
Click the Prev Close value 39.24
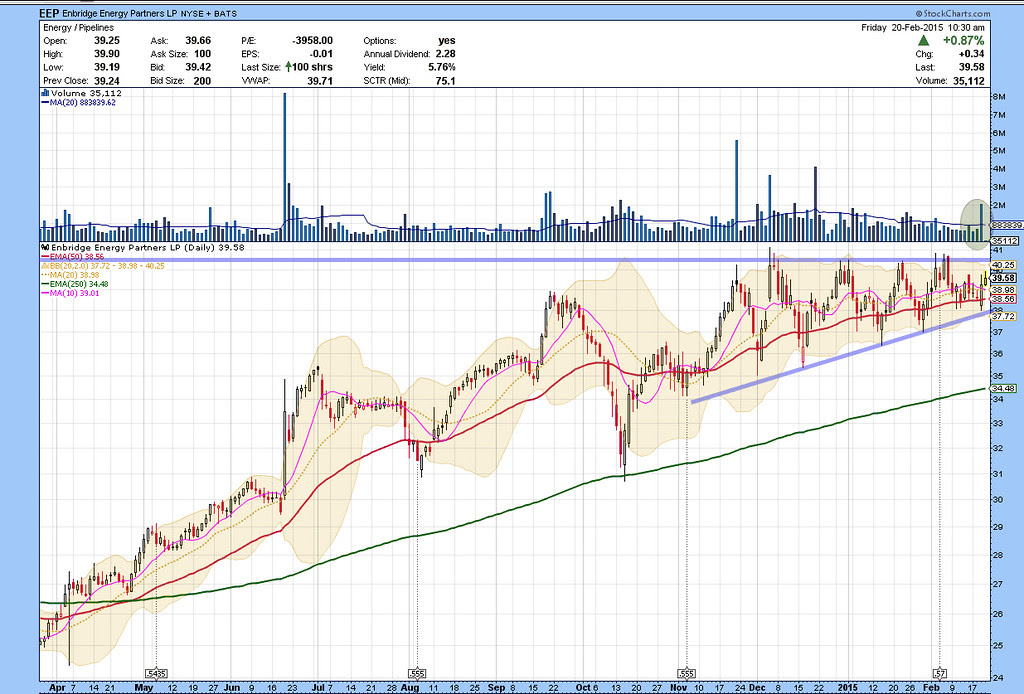tap(106, 81)
